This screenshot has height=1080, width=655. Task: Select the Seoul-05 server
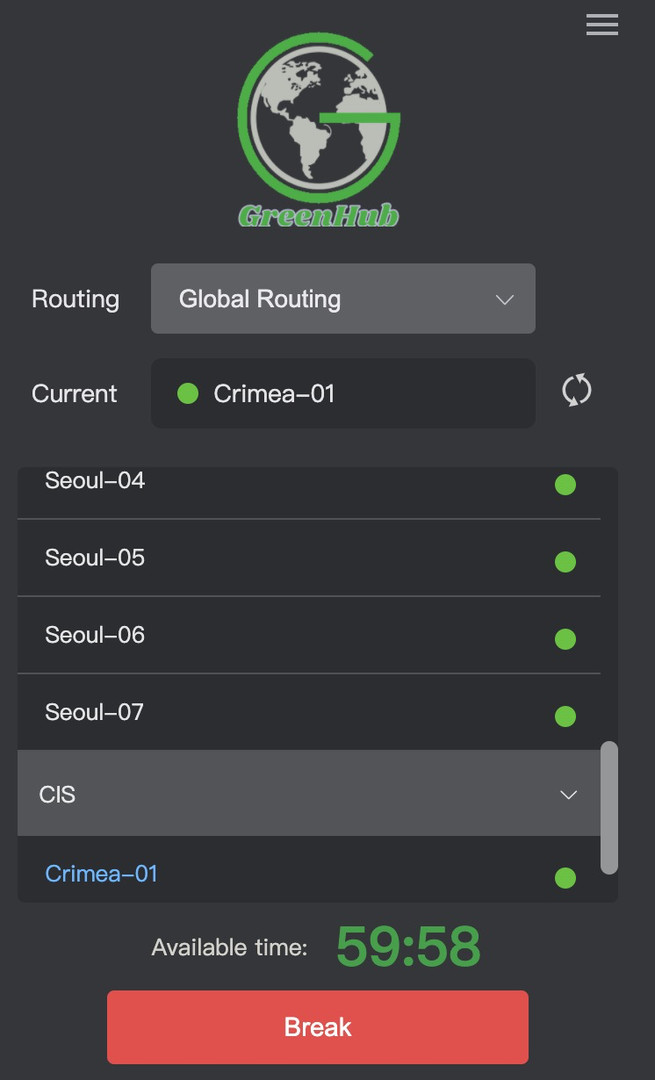[x=95, y=558]
